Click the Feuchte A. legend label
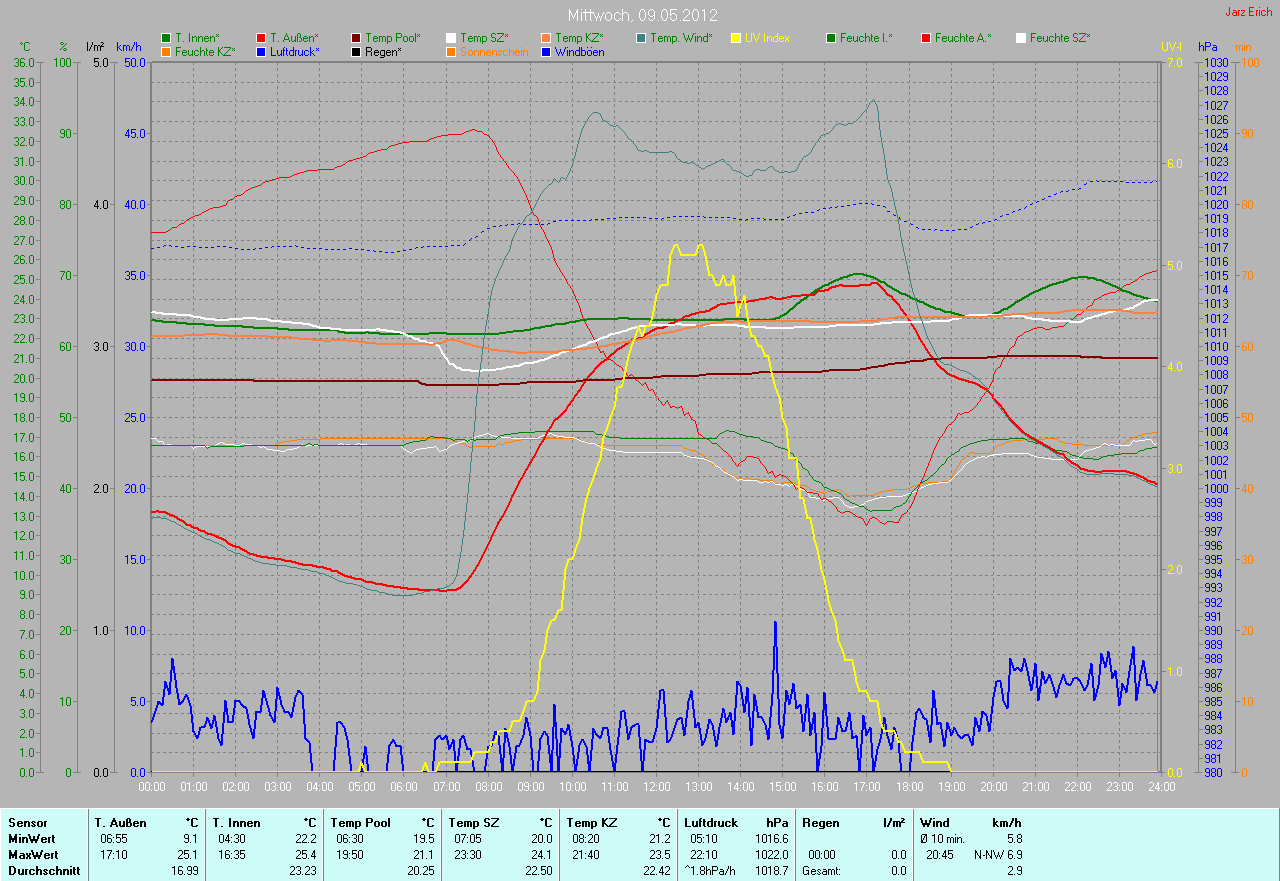This screenshot has height=881, width=1280. 963,38
